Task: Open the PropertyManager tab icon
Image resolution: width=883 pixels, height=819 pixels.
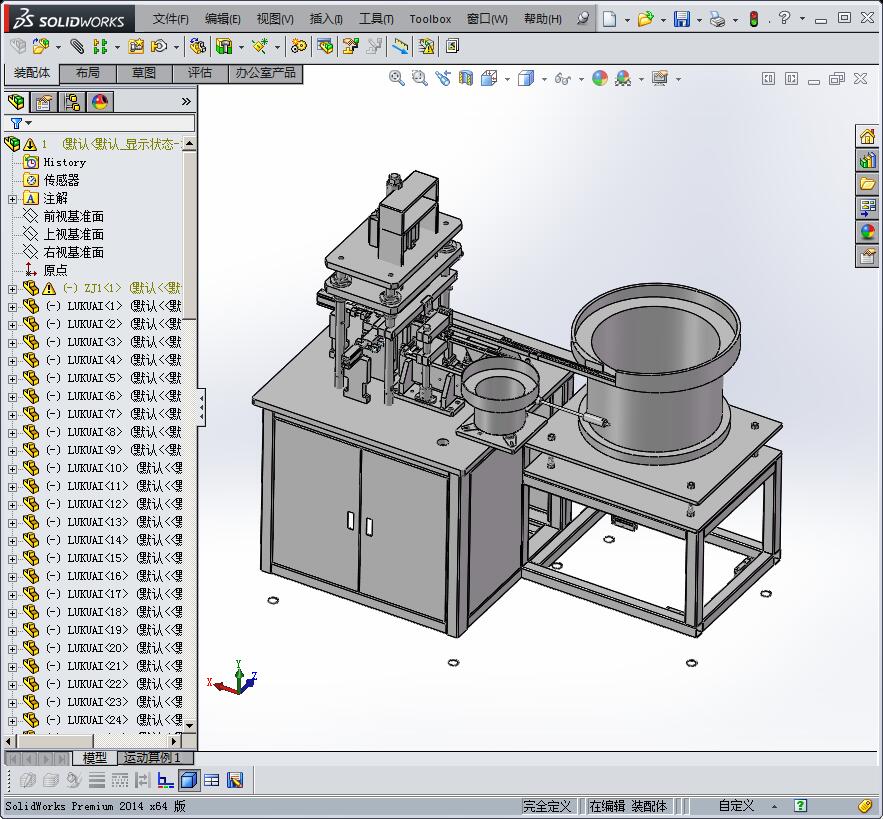Action: 44,102
